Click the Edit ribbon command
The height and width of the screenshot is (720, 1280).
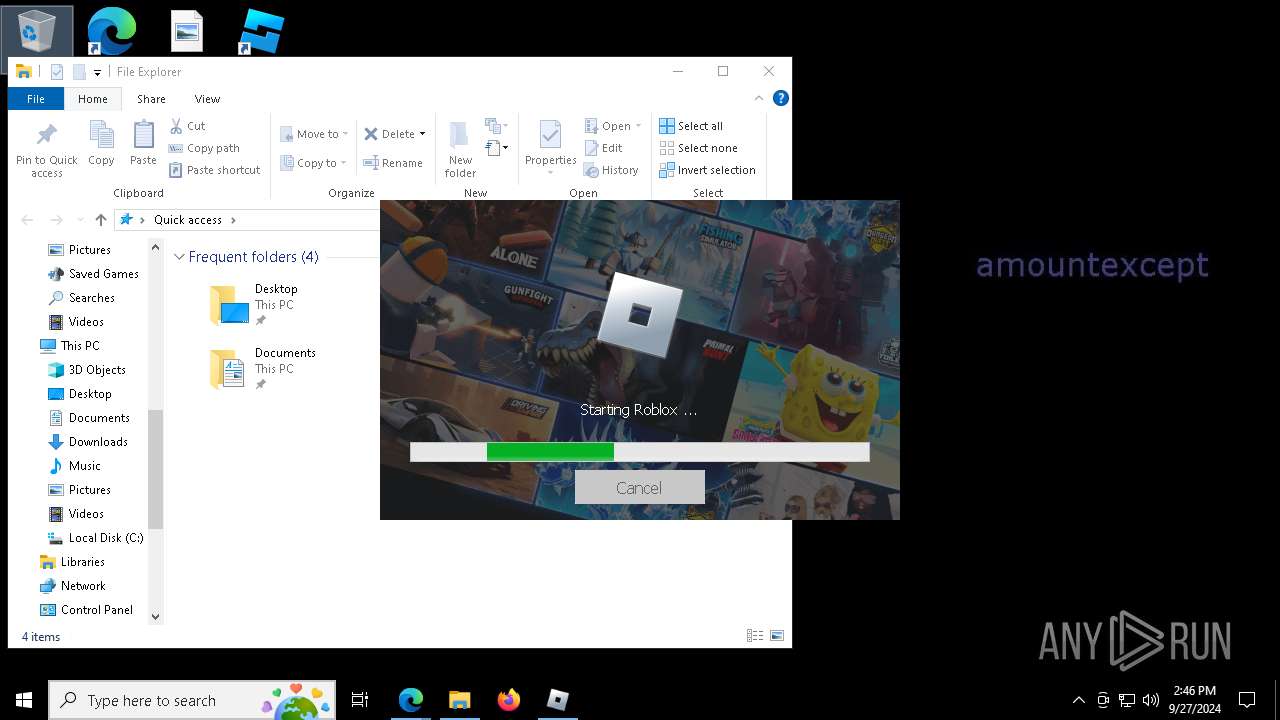tap(604, 148)
